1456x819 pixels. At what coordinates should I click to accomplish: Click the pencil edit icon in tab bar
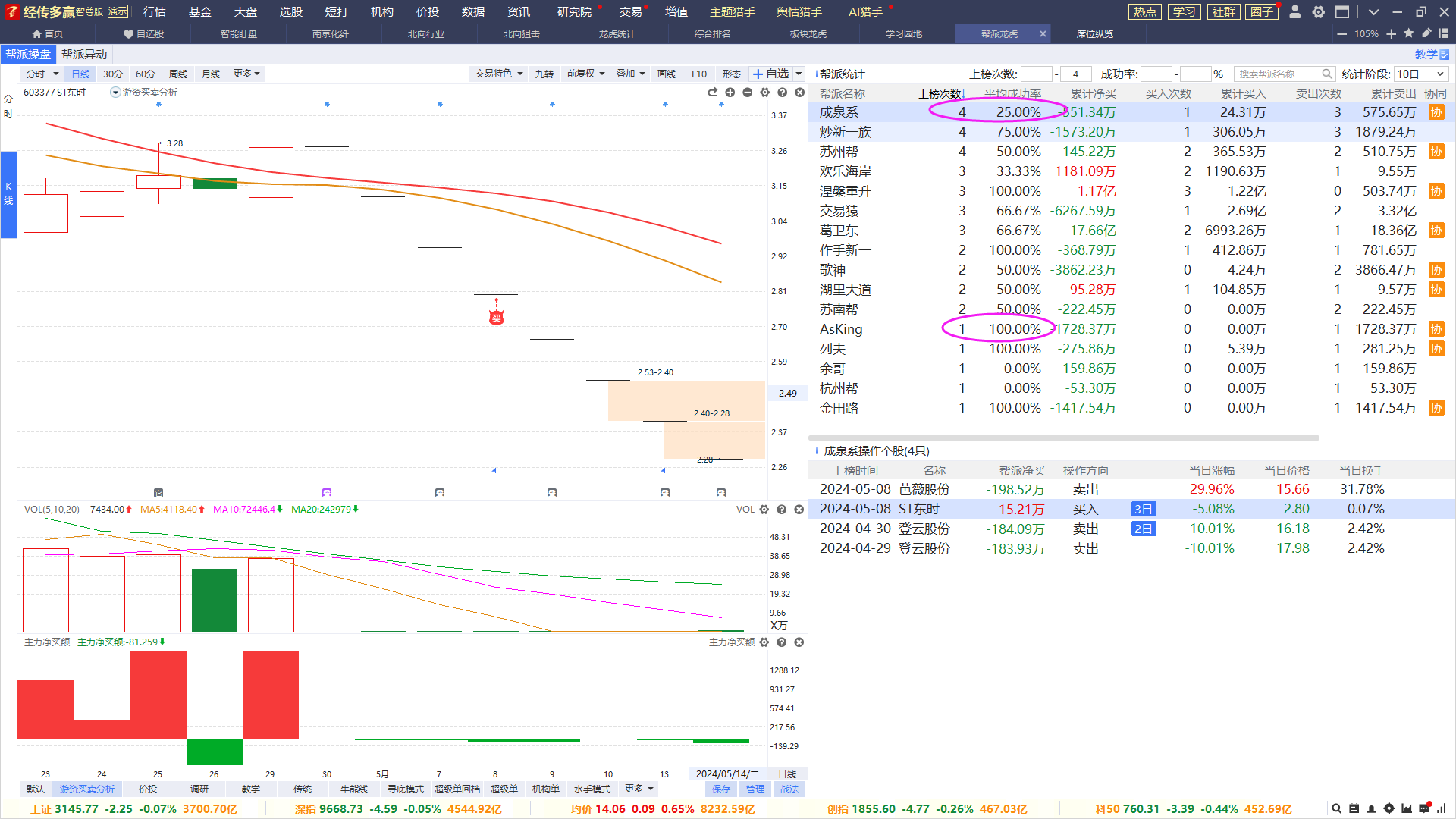click(1426, 33)
